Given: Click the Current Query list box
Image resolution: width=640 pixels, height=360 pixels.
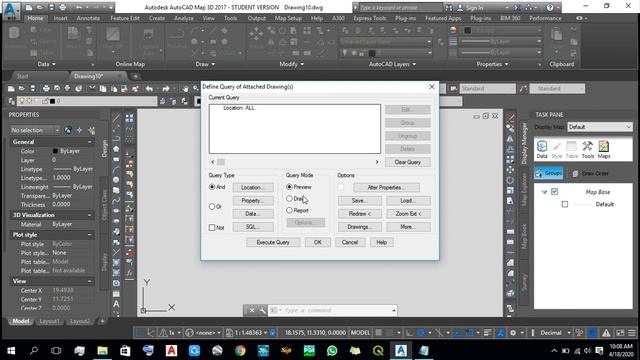Looking at the screenshot, I should 295,129.
